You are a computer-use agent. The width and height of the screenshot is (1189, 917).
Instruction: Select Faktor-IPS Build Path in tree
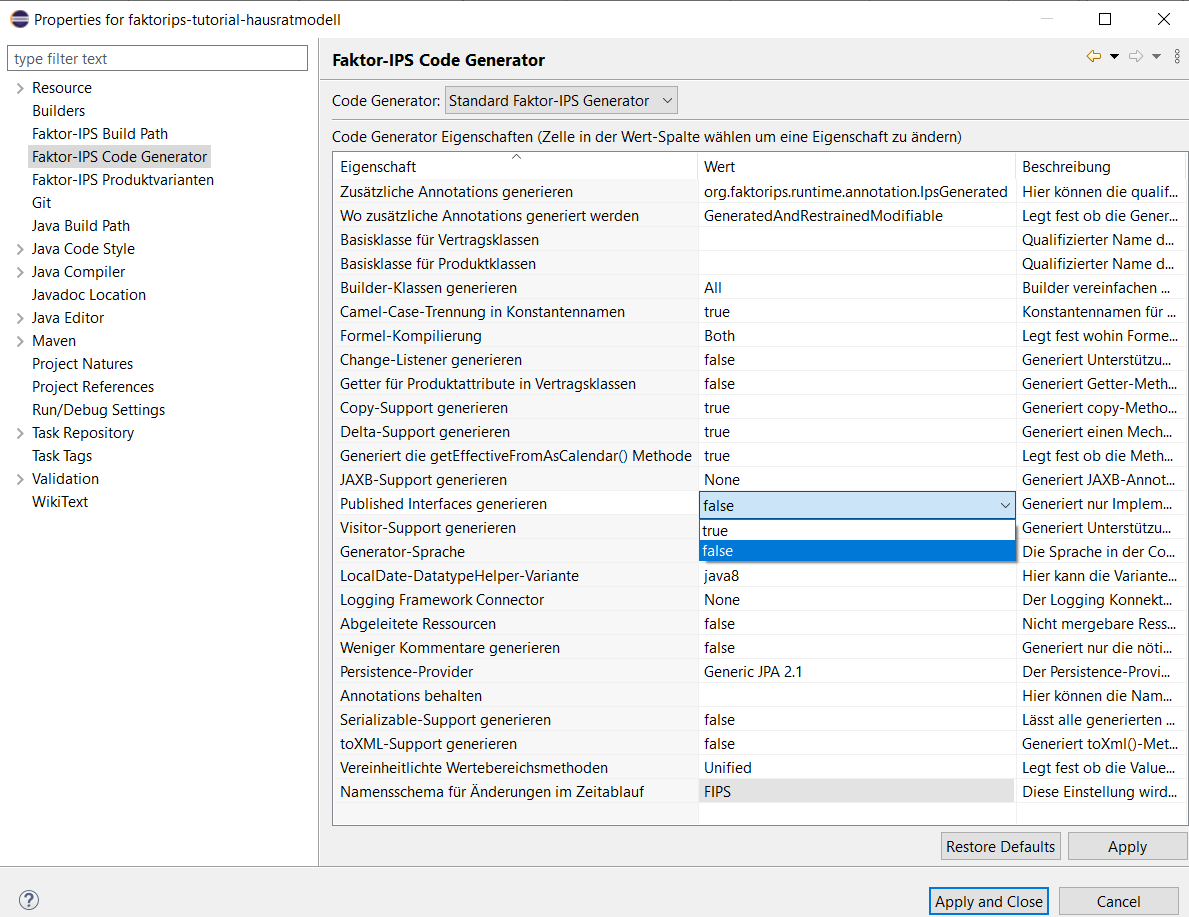pyautogui.click(x=99, y=134)
